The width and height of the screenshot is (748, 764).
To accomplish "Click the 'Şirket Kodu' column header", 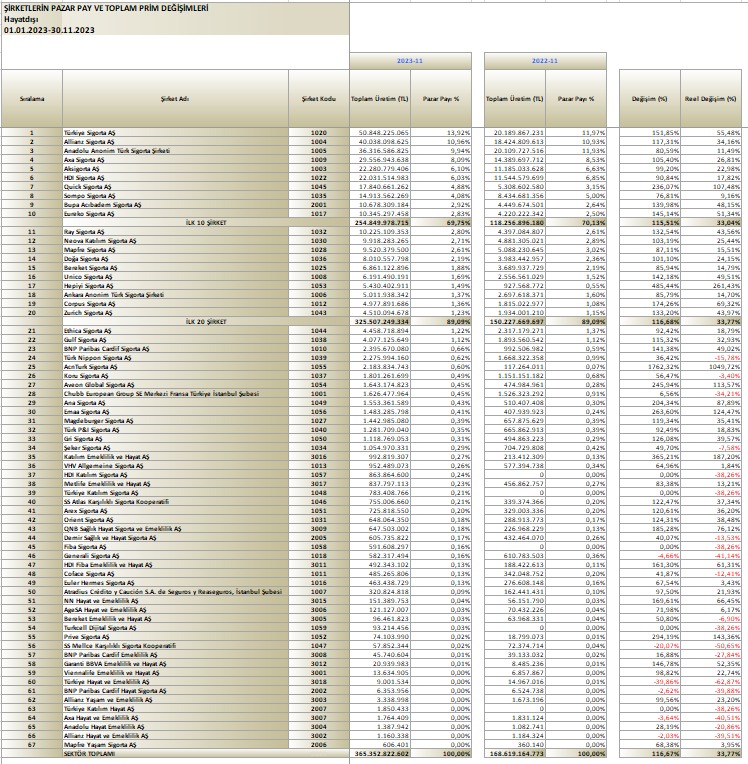I will [319, 99].
